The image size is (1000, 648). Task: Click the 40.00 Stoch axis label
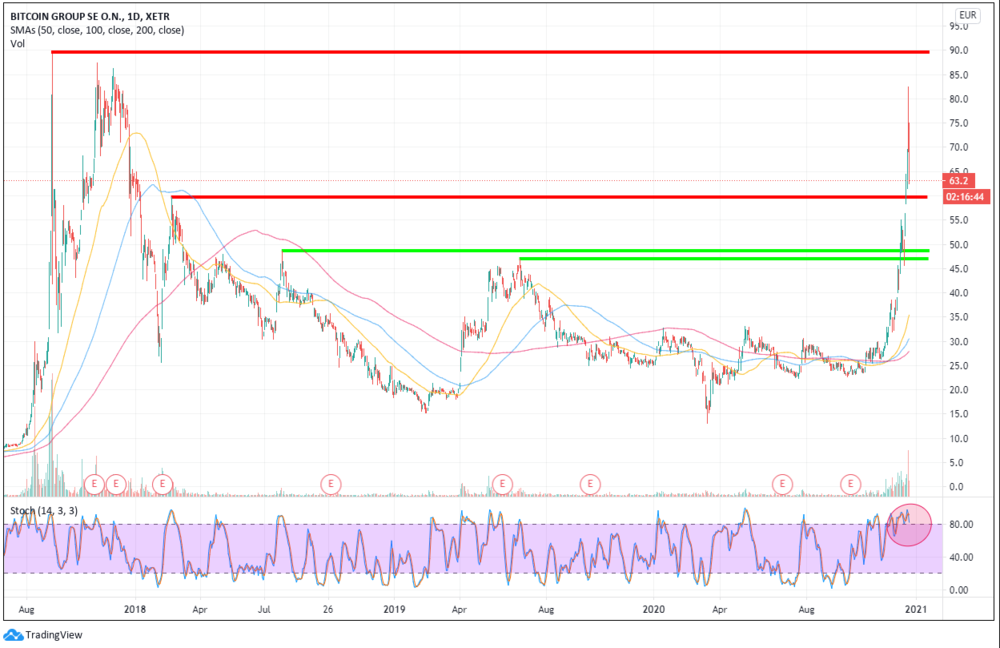tap(961, 557)
